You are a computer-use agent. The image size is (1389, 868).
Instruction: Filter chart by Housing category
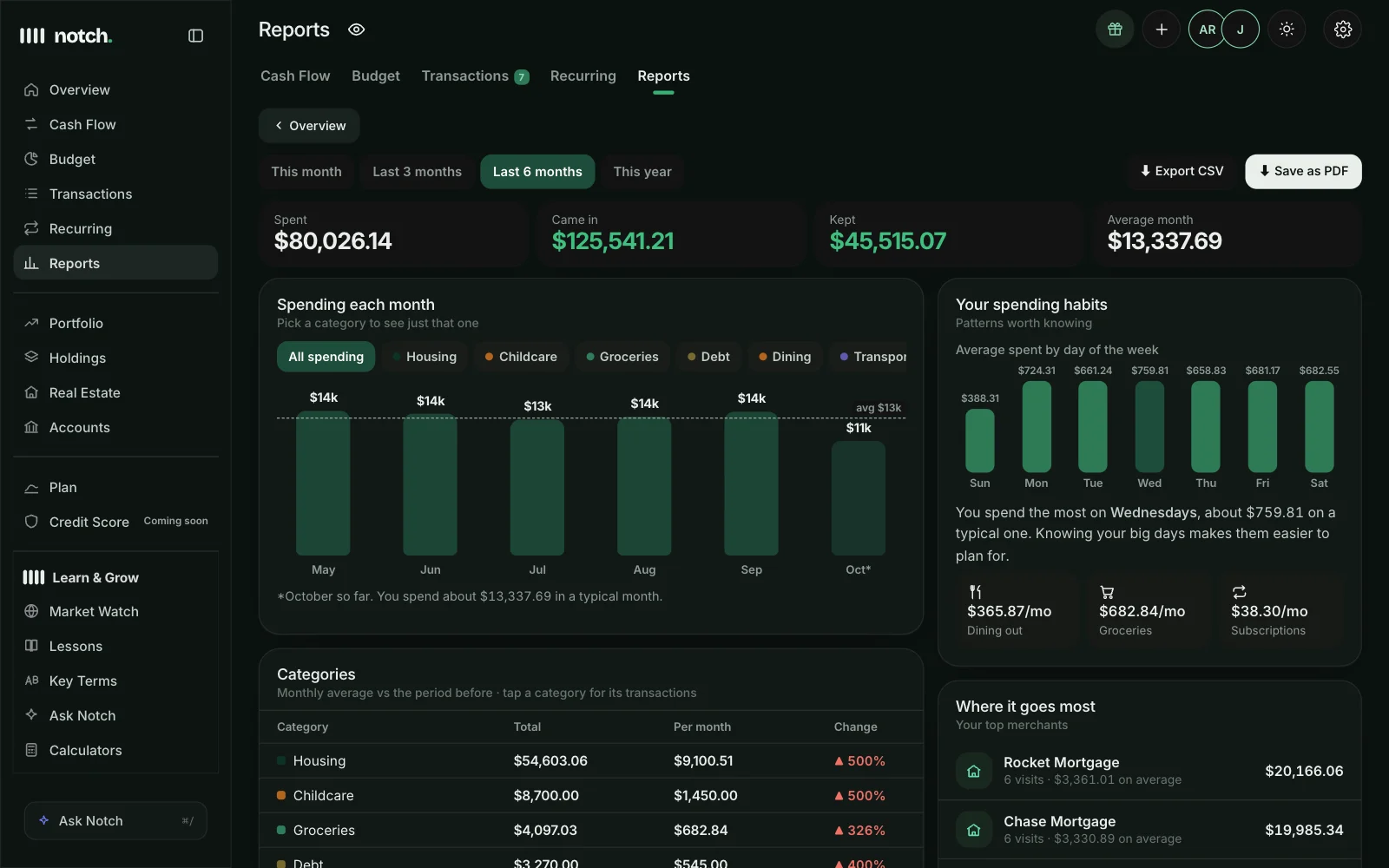click(425, 357)
